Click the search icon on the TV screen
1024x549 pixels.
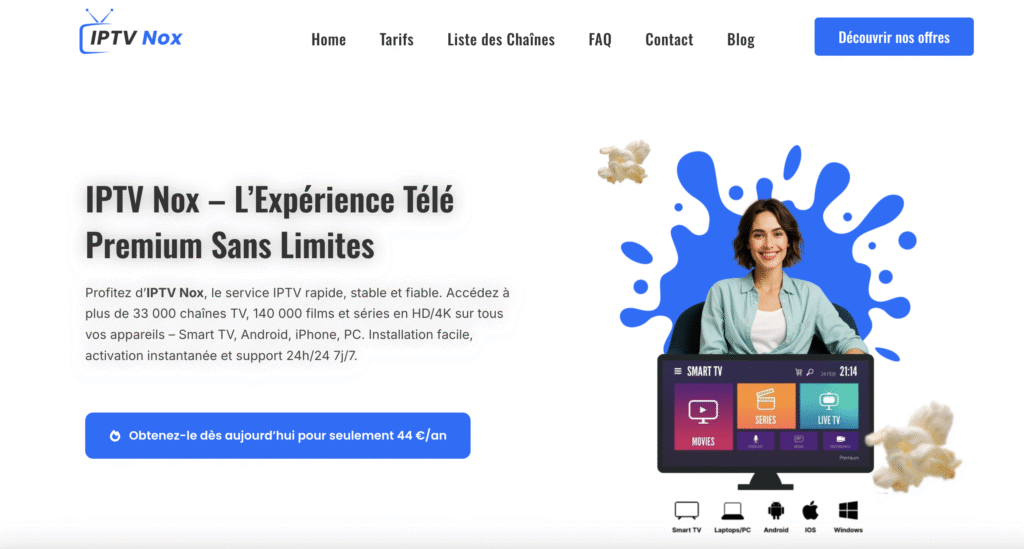[810, 372]
